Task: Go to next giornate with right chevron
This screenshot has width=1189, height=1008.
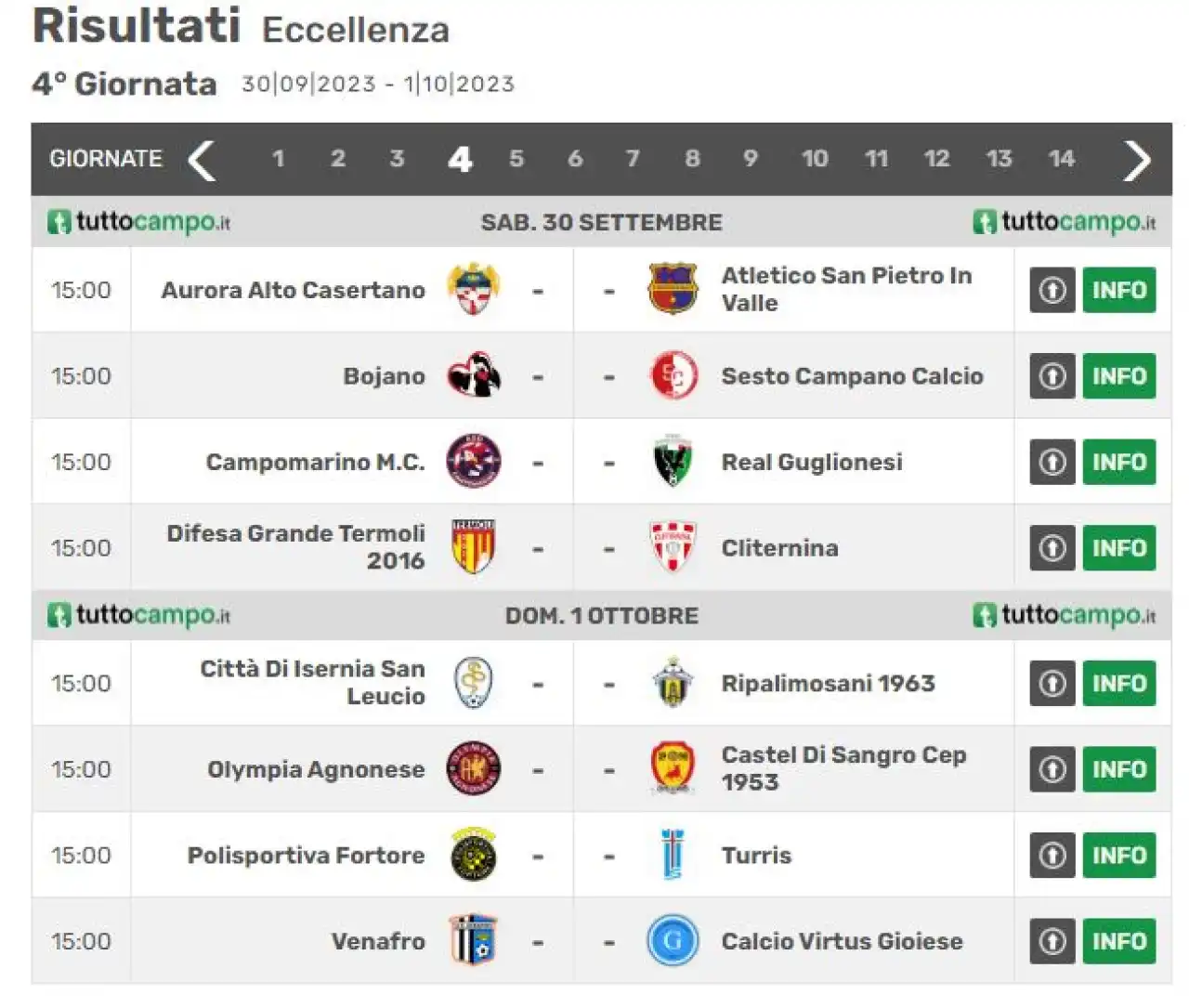Action: click(1137, 160)
